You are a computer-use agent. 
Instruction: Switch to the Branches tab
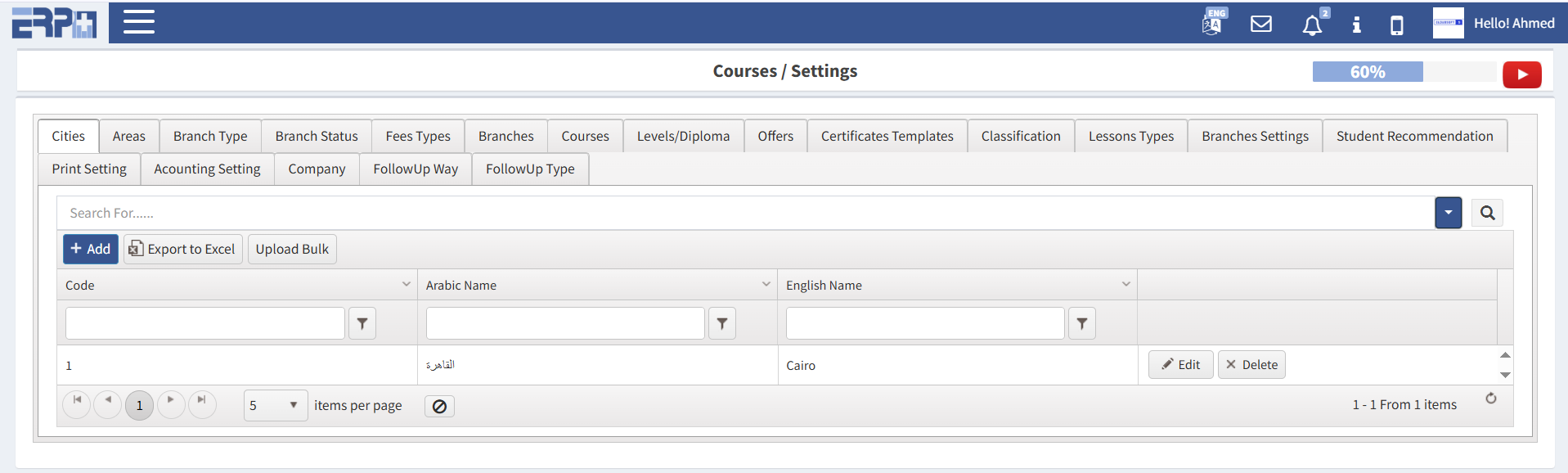505,136
